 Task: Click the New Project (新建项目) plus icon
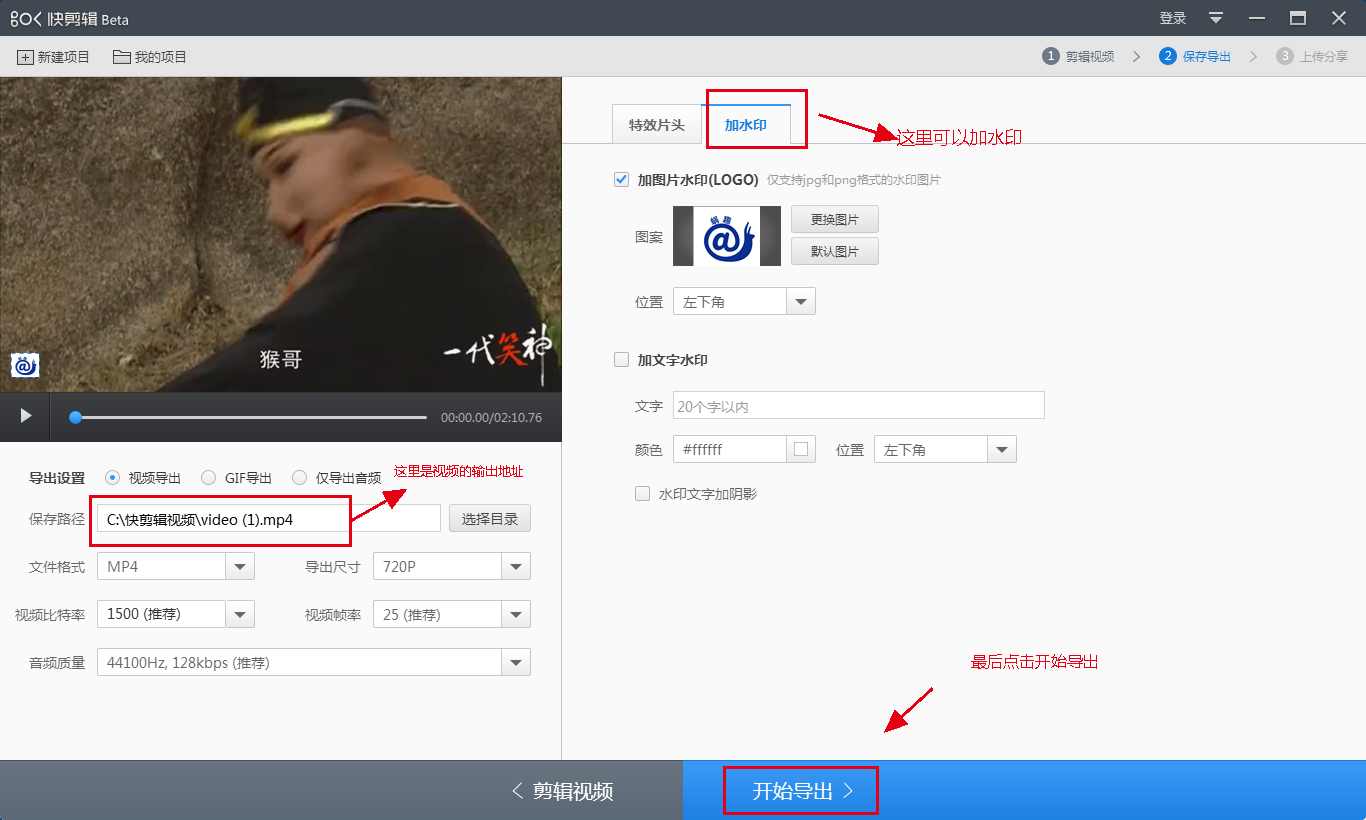point(25,57)
